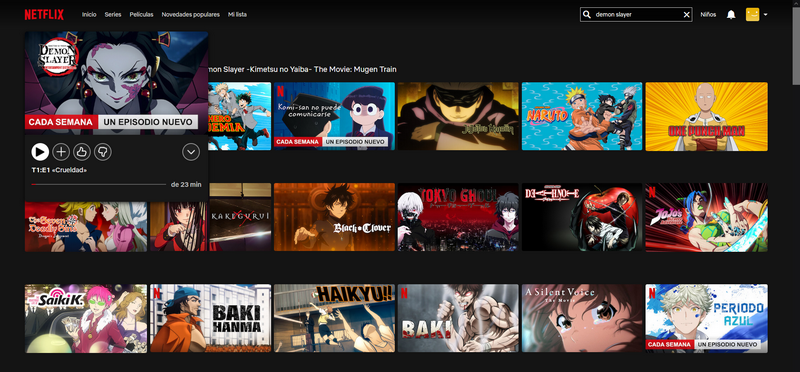This screenshot has width=800, height=372.
Task: Expand more info chevron on Demon Slayer card
Action: 191,152
